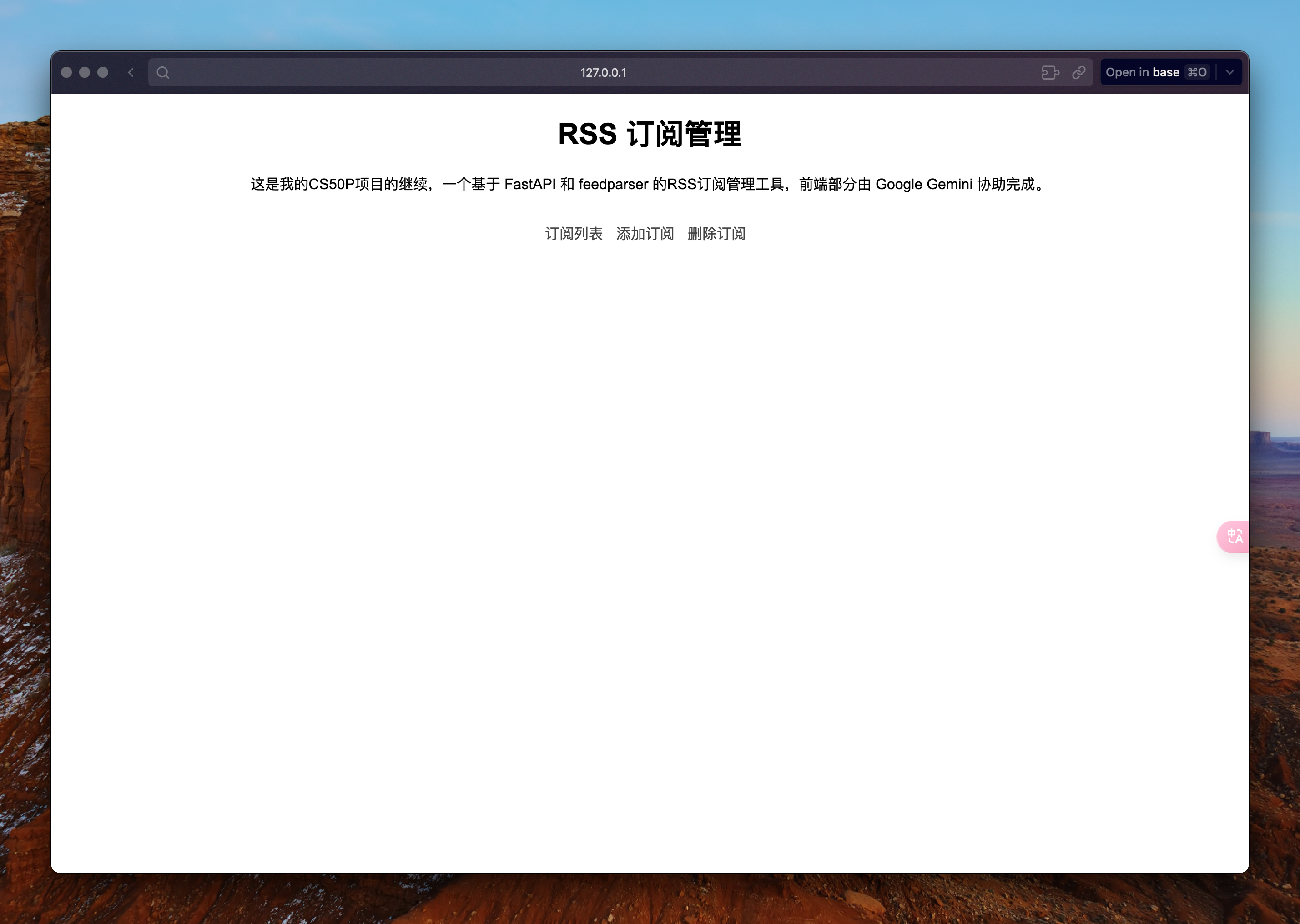
Task: Zoom the window with third traffic light
Action: pos(103,72)
